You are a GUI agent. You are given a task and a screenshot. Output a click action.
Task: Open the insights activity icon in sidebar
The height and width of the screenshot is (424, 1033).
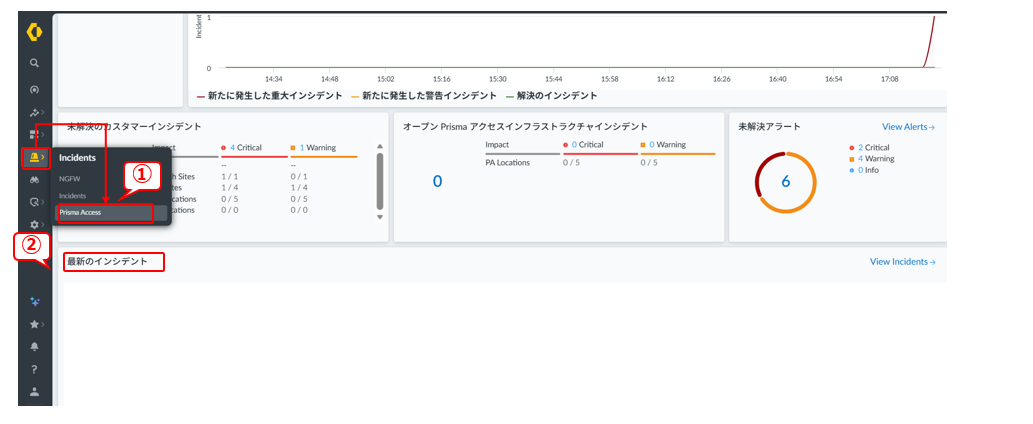pos(34,113)
